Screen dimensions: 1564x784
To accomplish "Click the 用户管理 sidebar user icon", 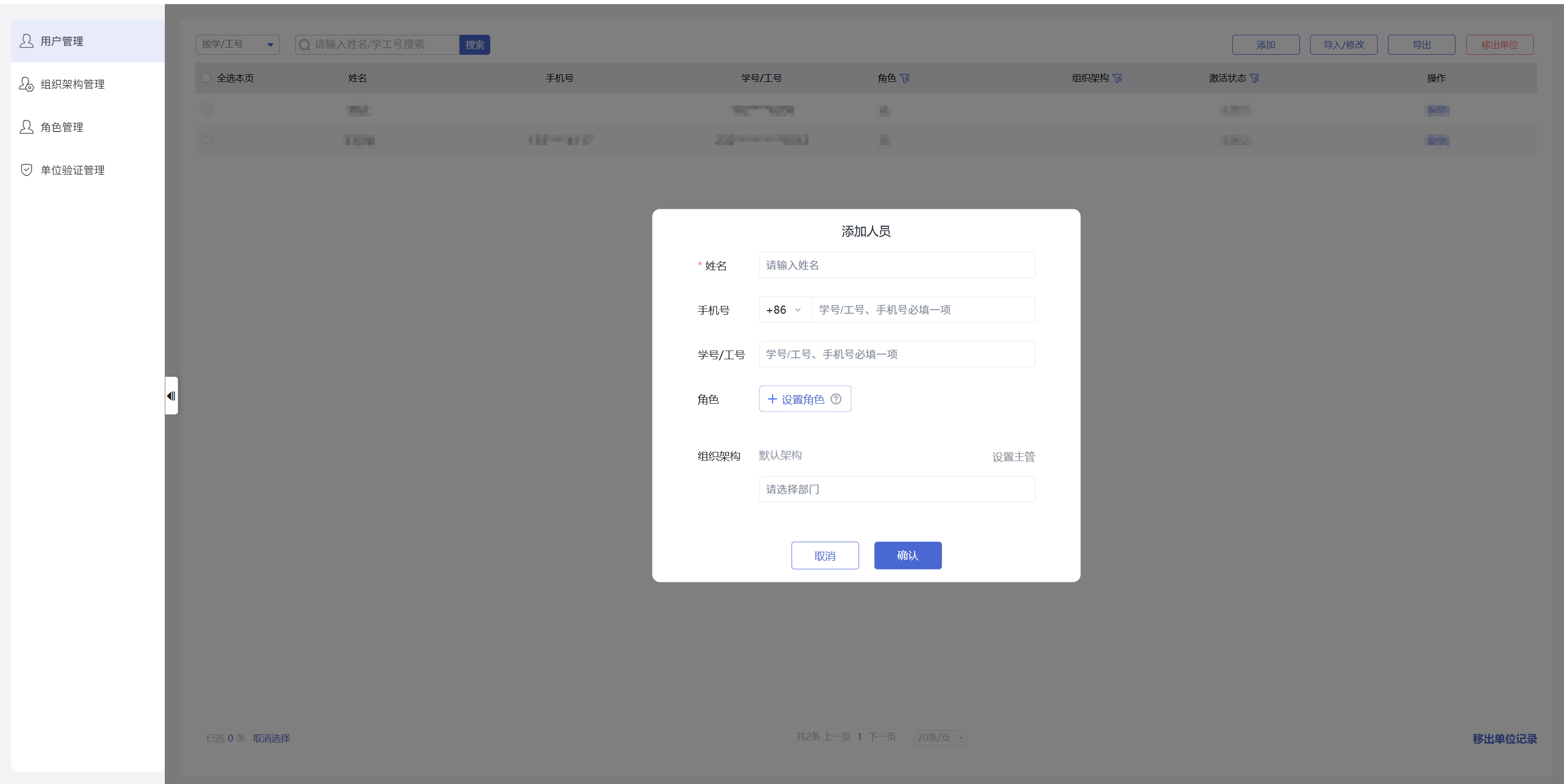I will point(26,41).
